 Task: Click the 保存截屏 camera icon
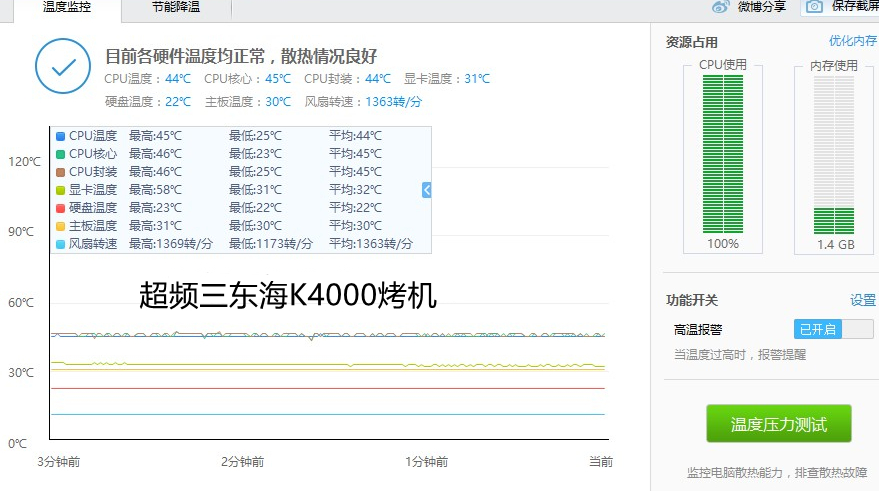tap(814, 7)
